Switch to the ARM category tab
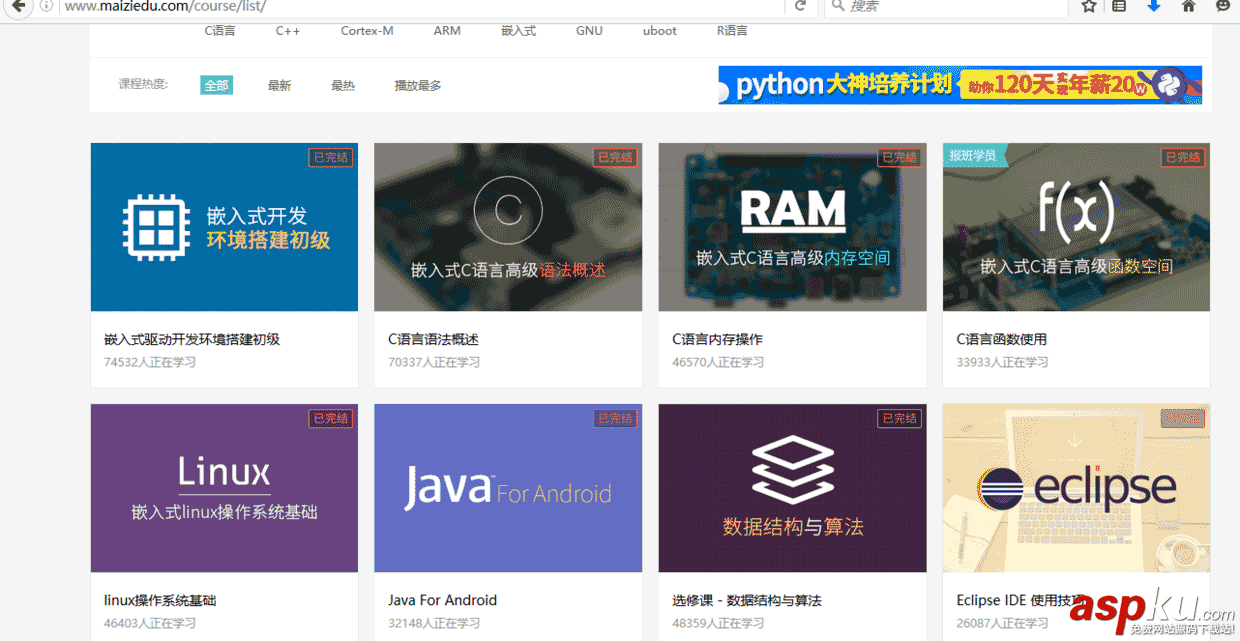Screen dimensions: 1240x641 pyautogui.click(x=447, y=31)
